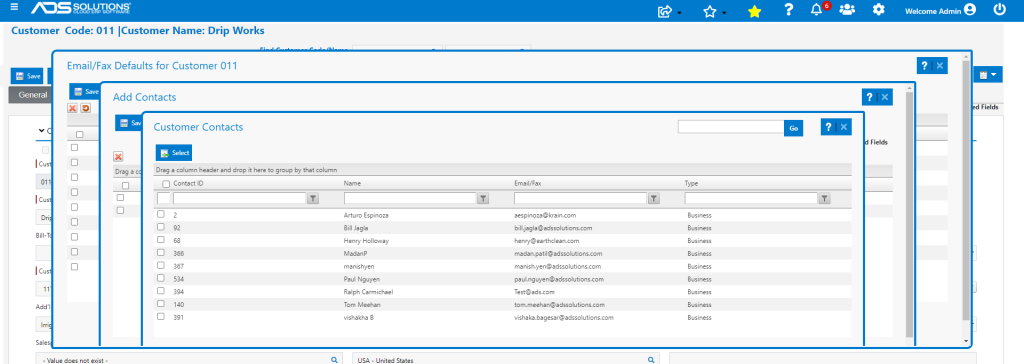Click the search box next to Go
1024x364 pixels.
tap(731, 127)
